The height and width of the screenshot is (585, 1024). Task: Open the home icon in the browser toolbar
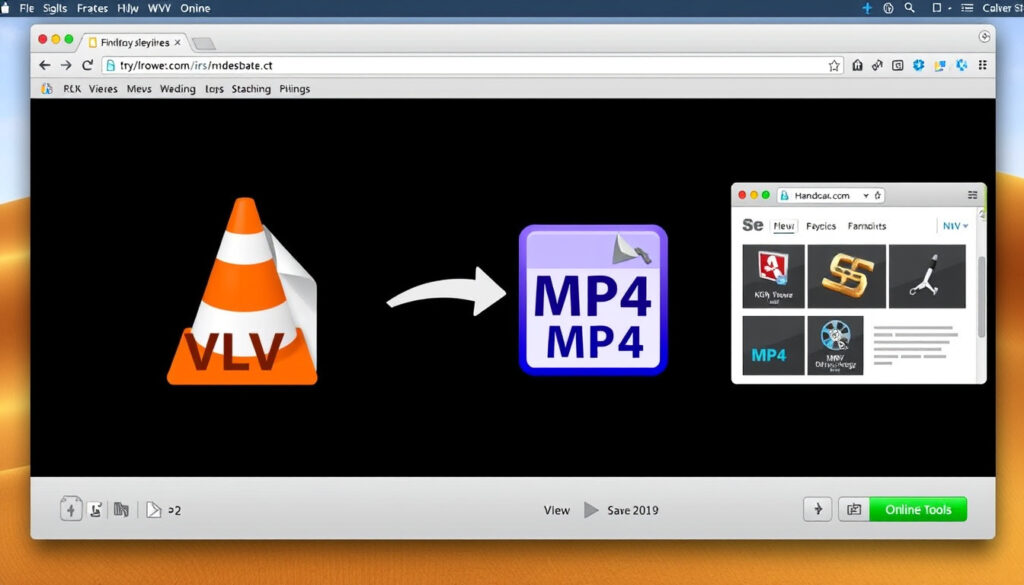coord(857,65)
